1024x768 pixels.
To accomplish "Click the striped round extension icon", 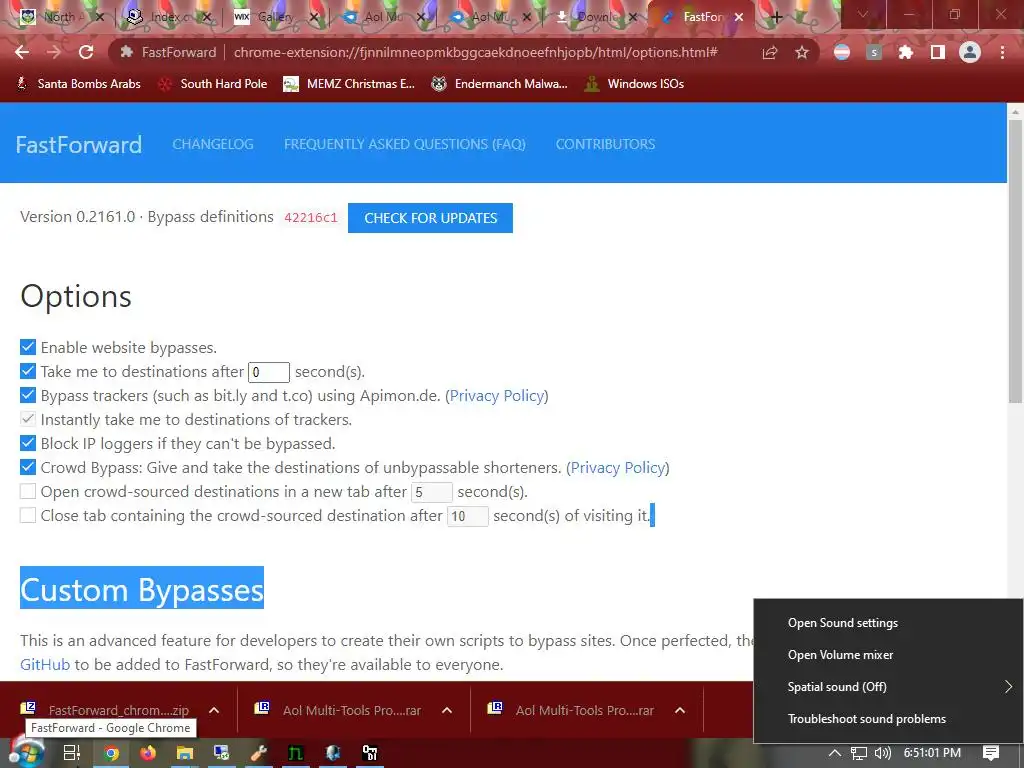I will pos(842,52).
